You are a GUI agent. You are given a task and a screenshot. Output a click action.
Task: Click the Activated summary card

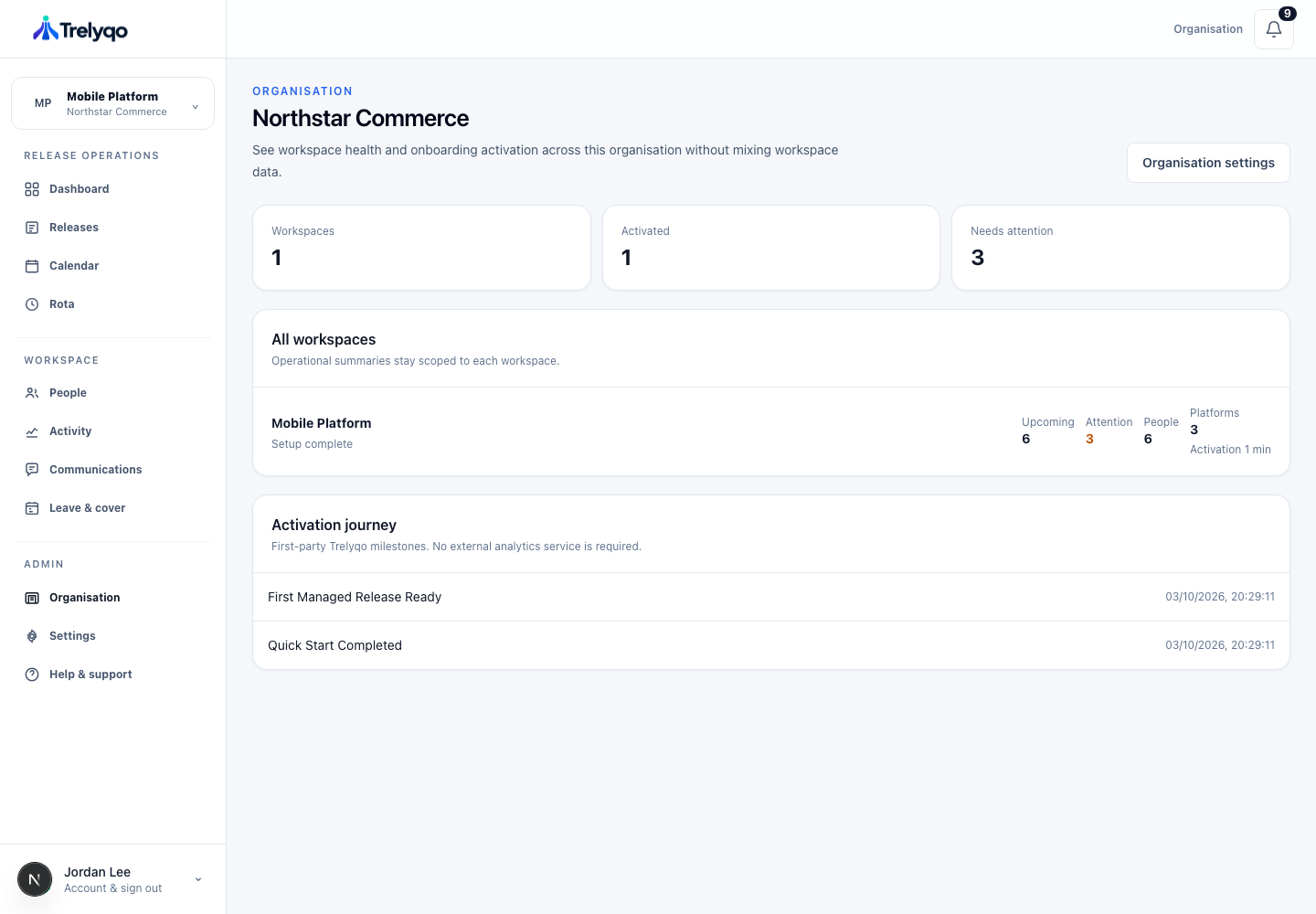coord(771,248)
